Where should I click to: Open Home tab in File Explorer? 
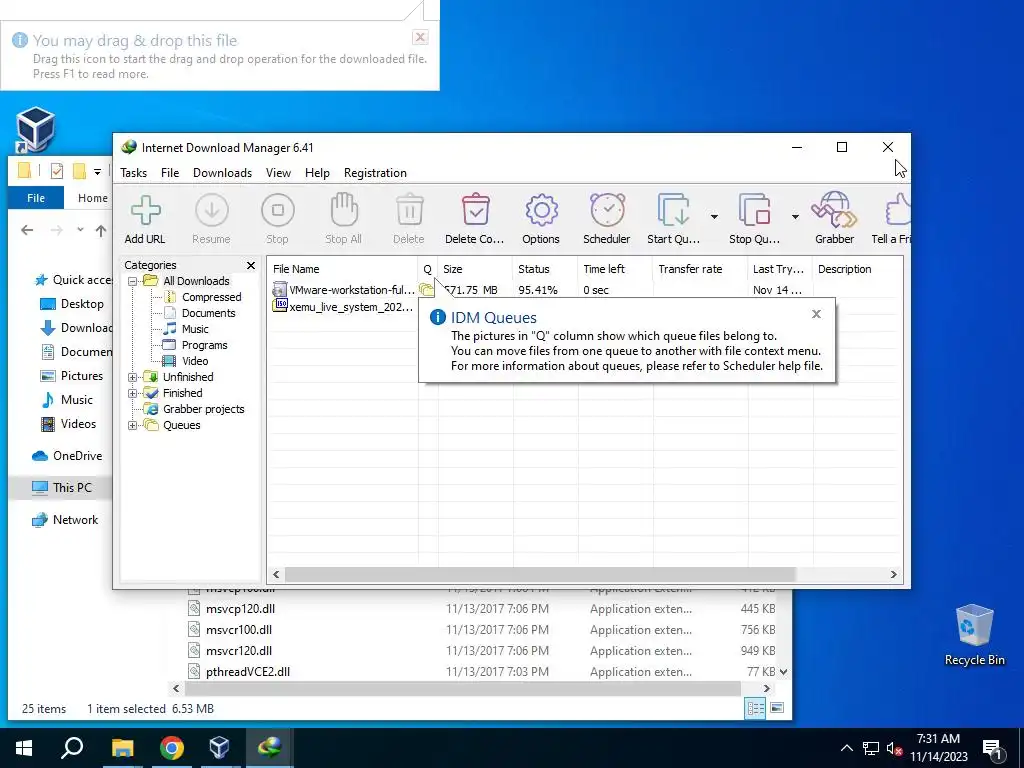pos(93,198)
